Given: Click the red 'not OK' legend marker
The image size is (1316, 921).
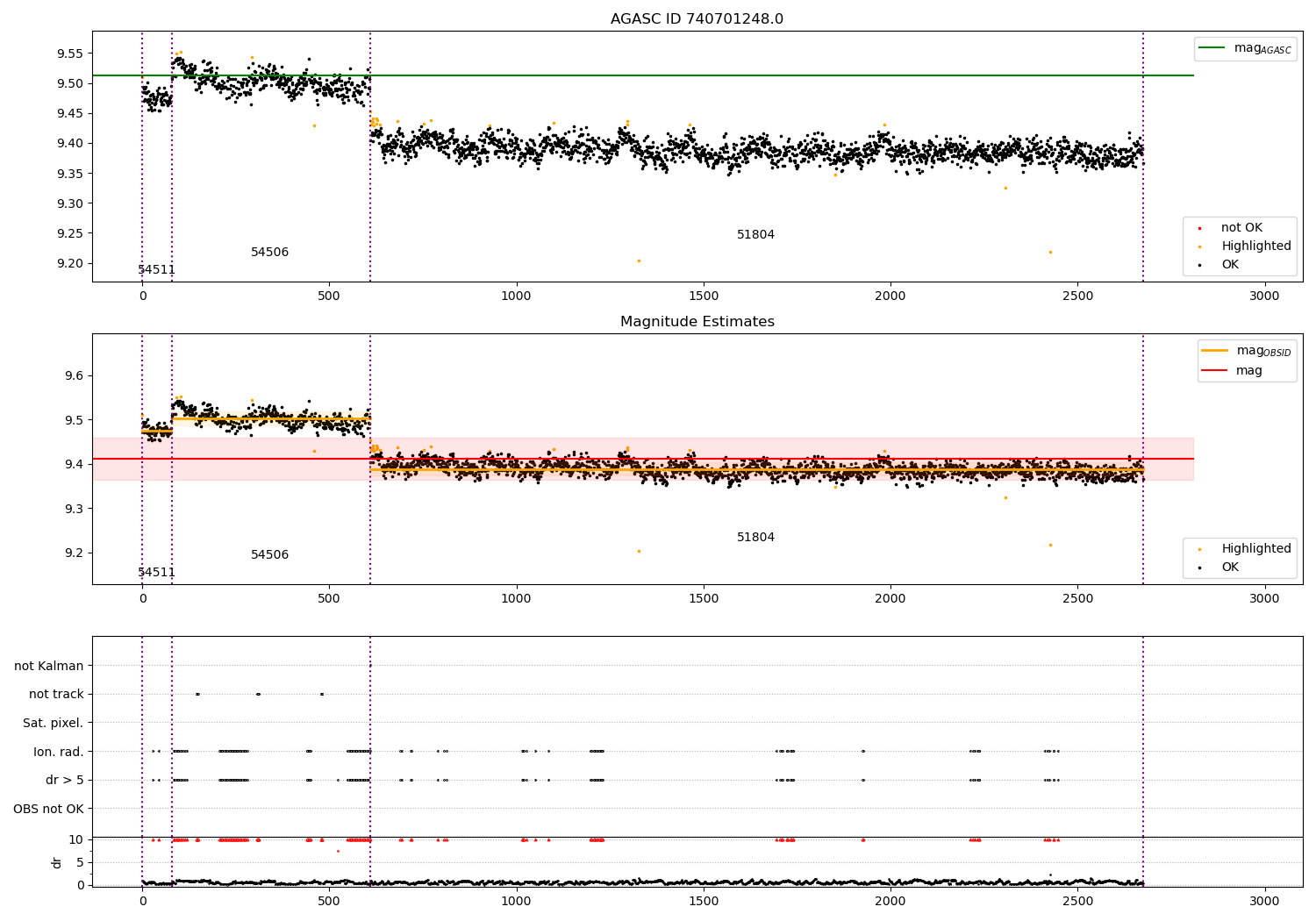Looking at the screenshot, I should (1200, 228).
